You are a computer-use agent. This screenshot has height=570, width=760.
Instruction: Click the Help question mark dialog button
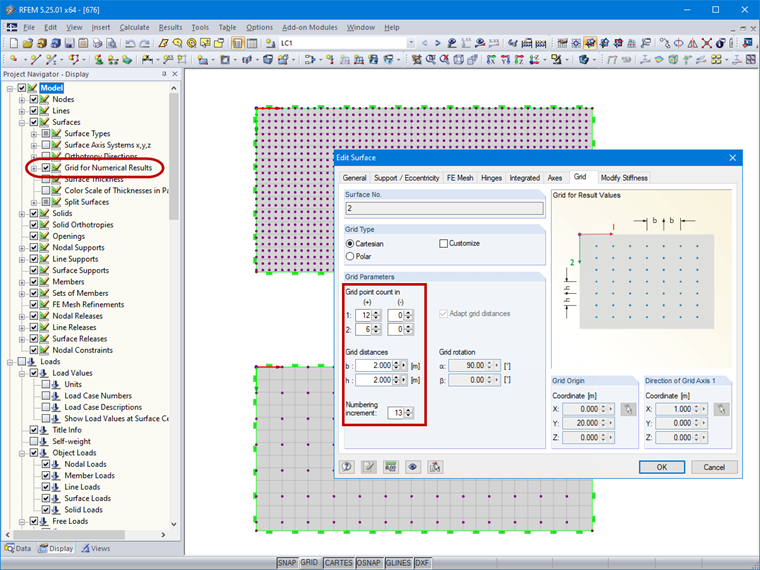click(347, 467)
